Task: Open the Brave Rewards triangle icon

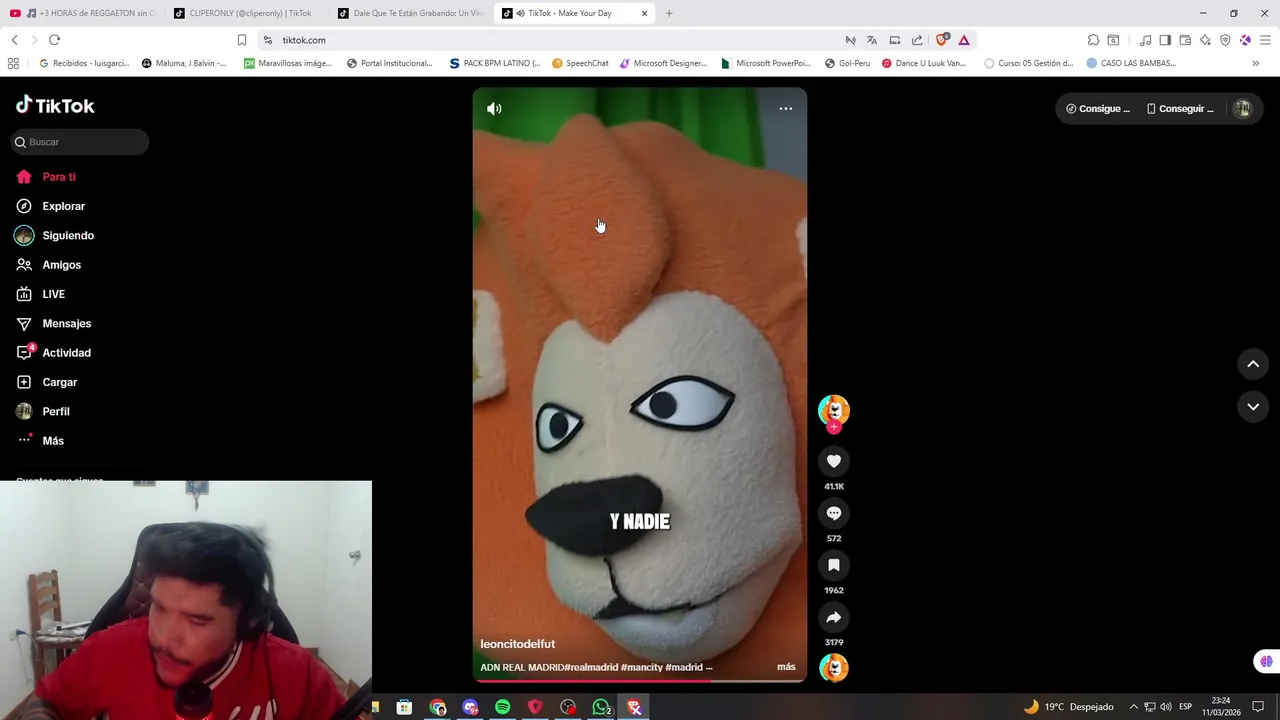Action: [x=964, y=40]
